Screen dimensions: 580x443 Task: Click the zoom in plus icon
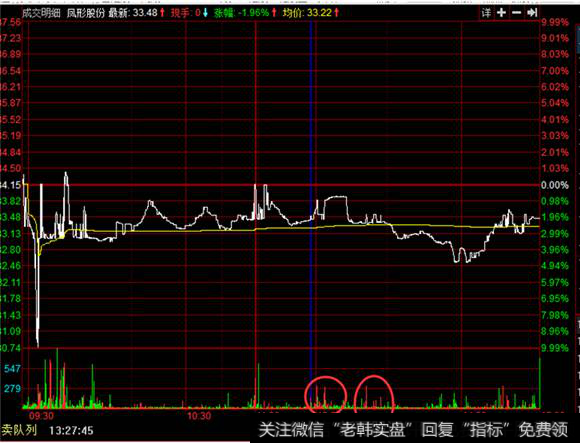pos(501,13)
